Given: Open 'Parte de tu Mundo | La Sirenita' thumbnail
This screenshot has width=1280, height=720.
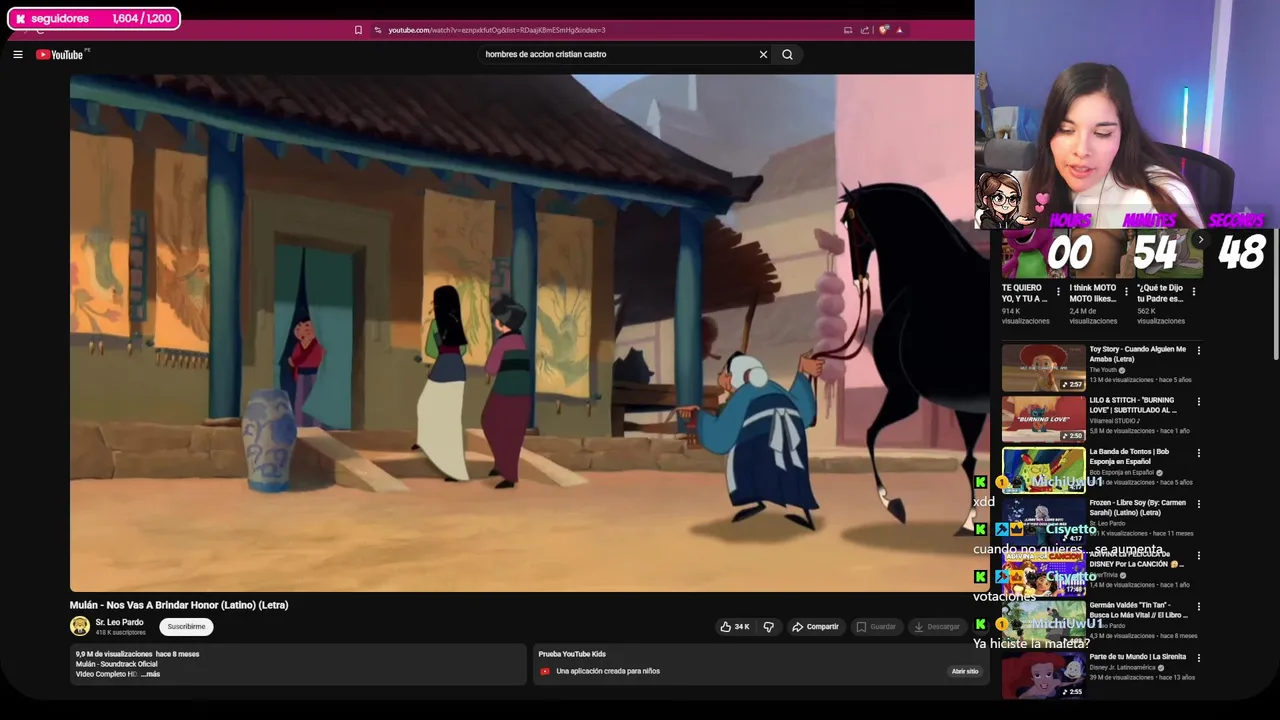Looking at the screenshot, I should (1043, 675).
